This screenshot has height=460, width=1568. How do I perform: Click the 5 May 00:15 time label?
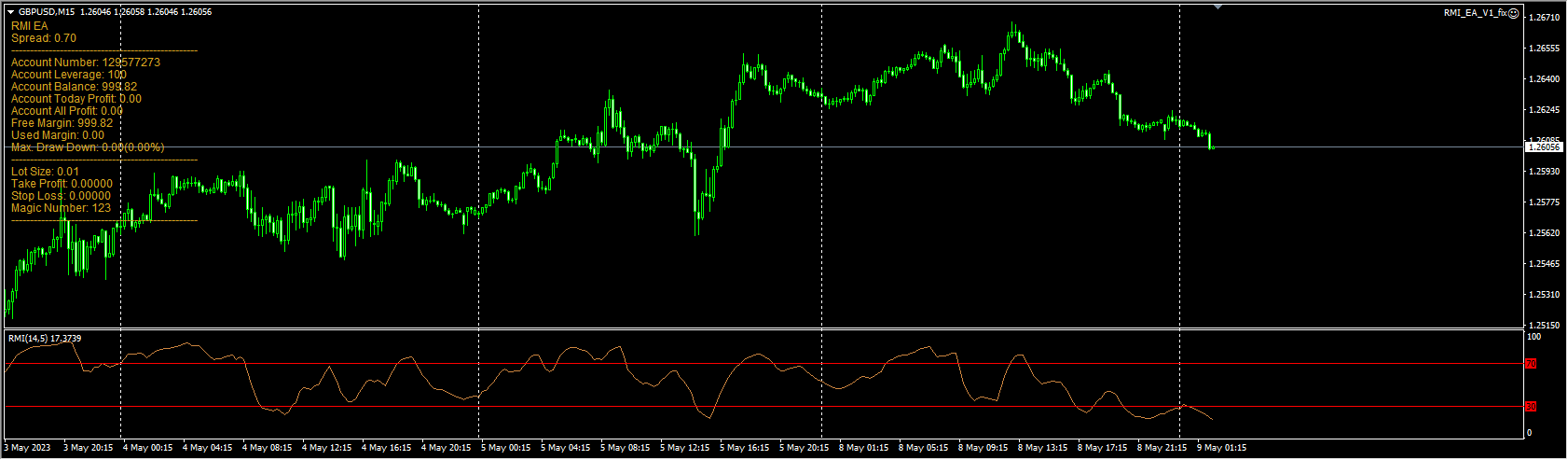coord(505,448)
